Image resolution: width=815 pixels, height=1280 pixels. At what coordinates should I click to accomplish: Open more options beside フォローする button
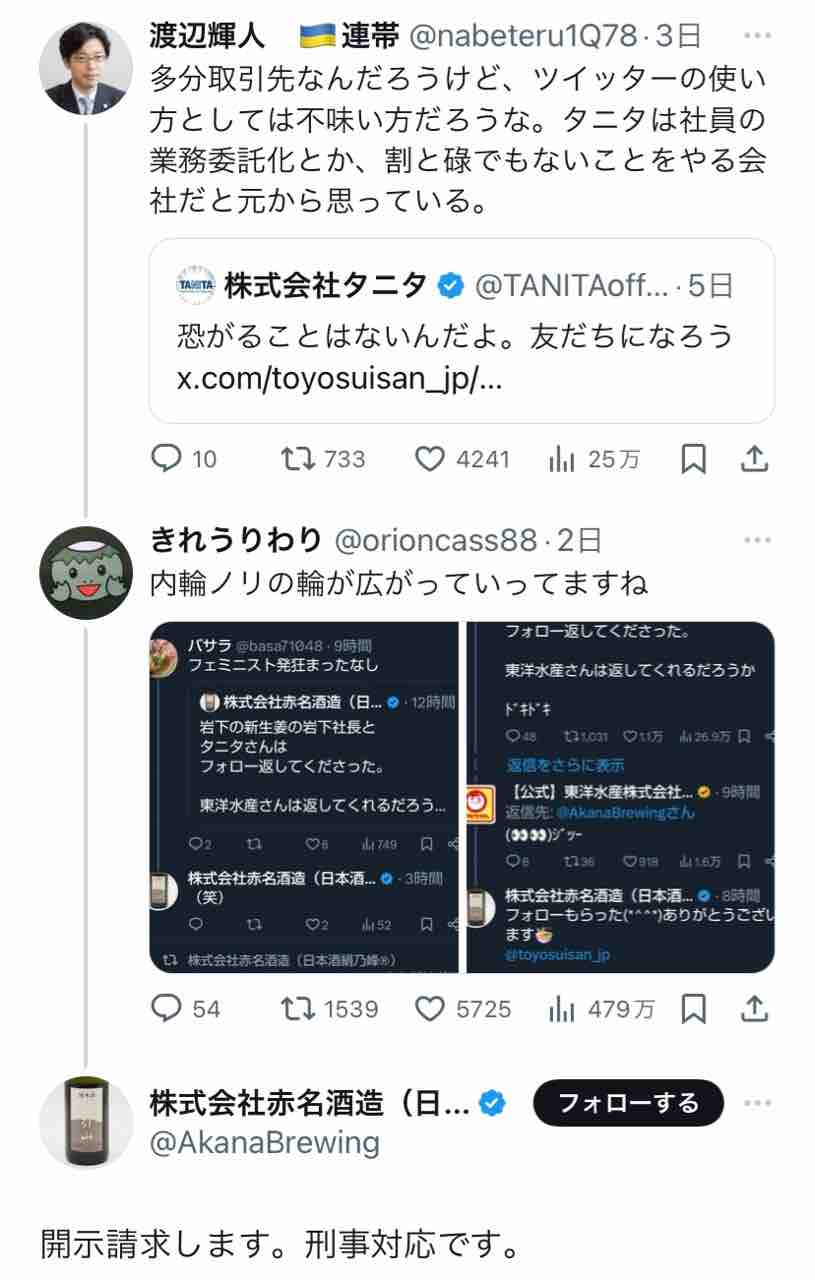(758, 1103)
